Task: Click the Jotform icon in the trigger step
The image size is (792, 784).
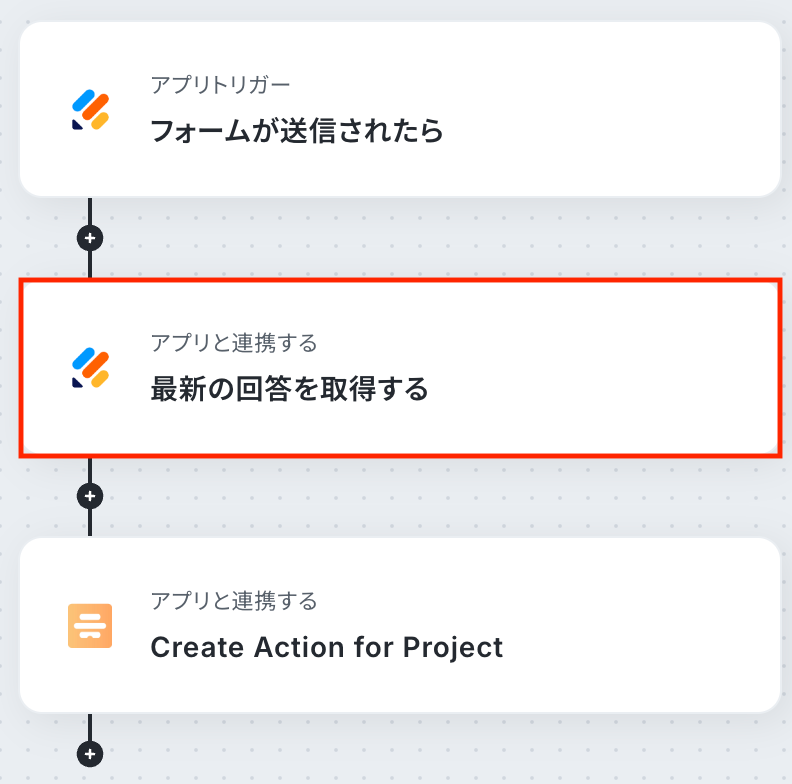Action: click(90, 110)
